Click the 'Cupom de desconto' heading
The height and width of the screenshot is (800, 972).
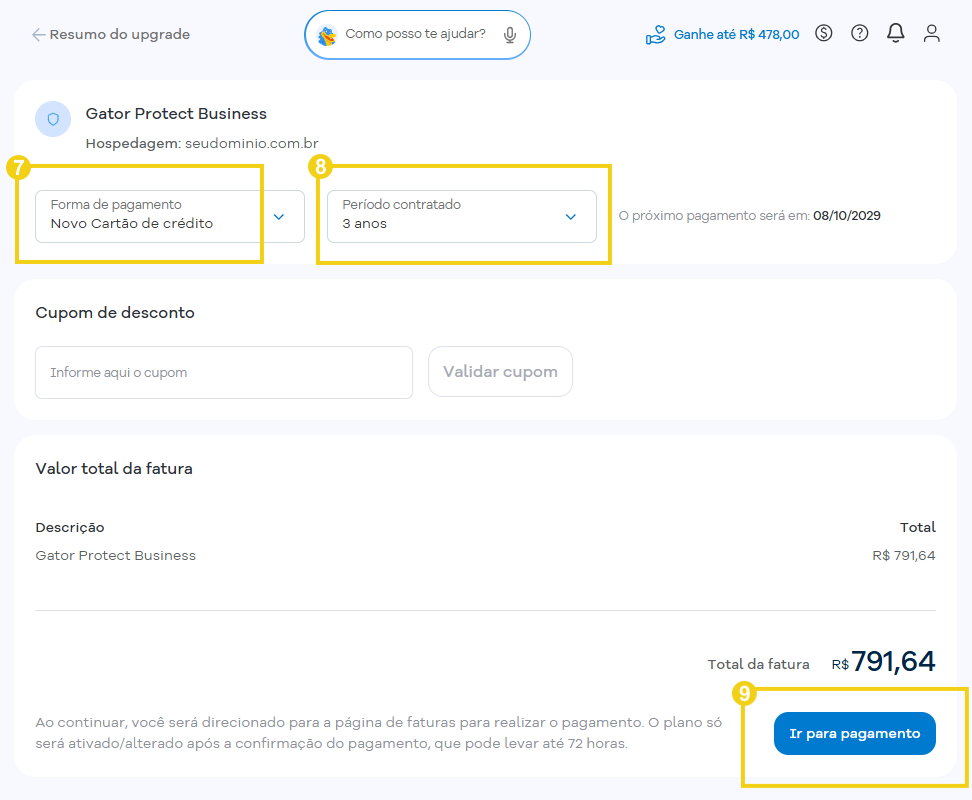pyautogui.click(x=115, y=313)
